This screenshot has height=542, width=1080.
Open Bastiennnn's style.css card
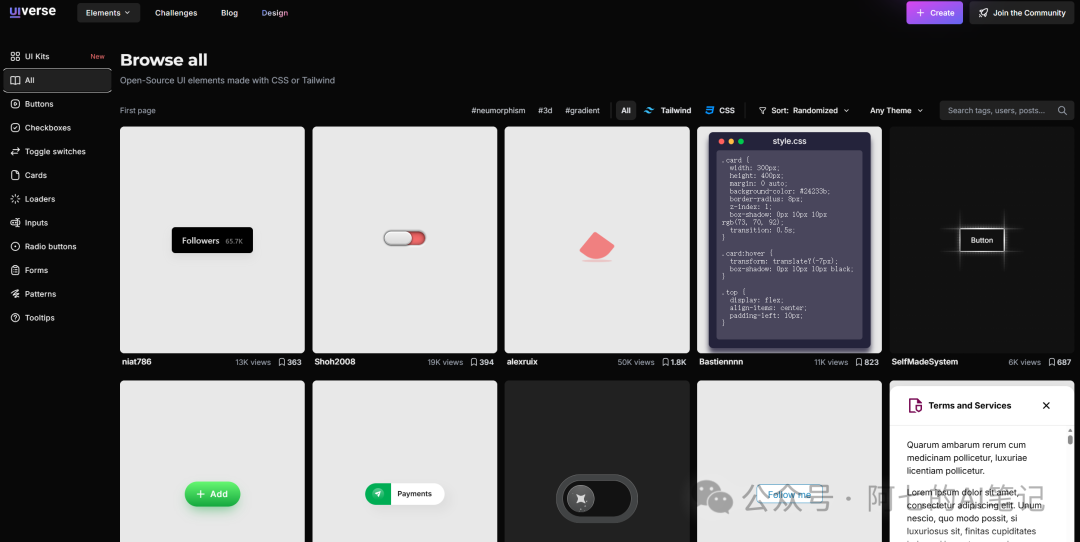click(789, 240)
